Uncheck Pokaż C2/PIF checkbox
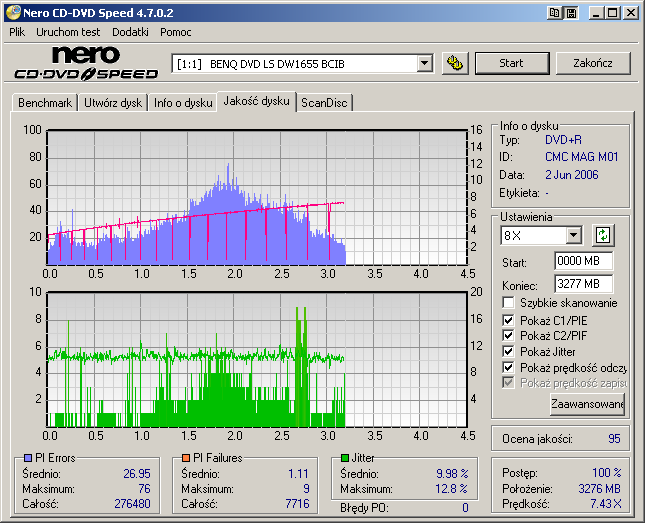The image size is (645, 523). [508, 335]
